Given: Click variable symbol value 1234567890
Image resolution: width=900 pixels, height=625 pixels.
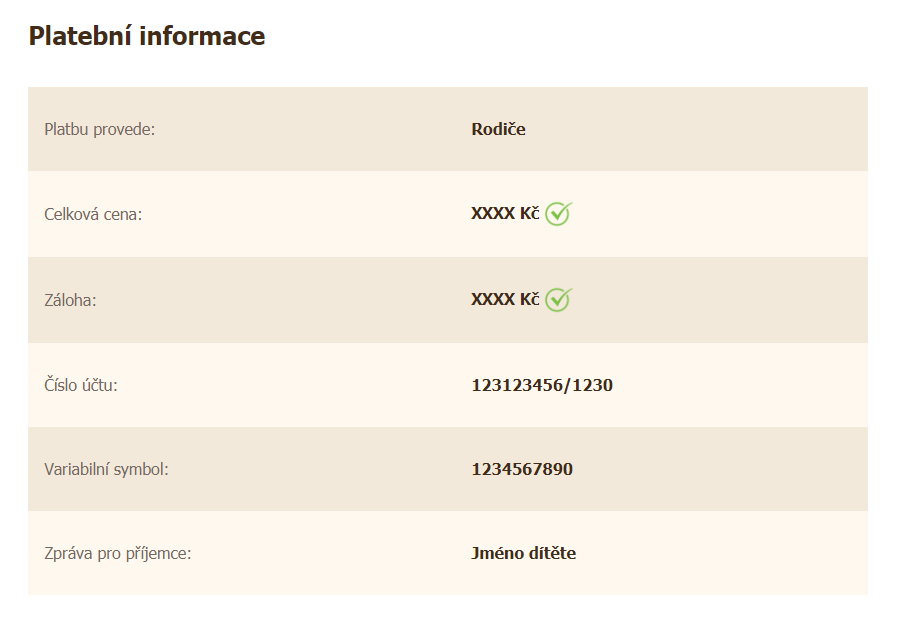Looking at the screenshot, I should (x=522, y=469).
